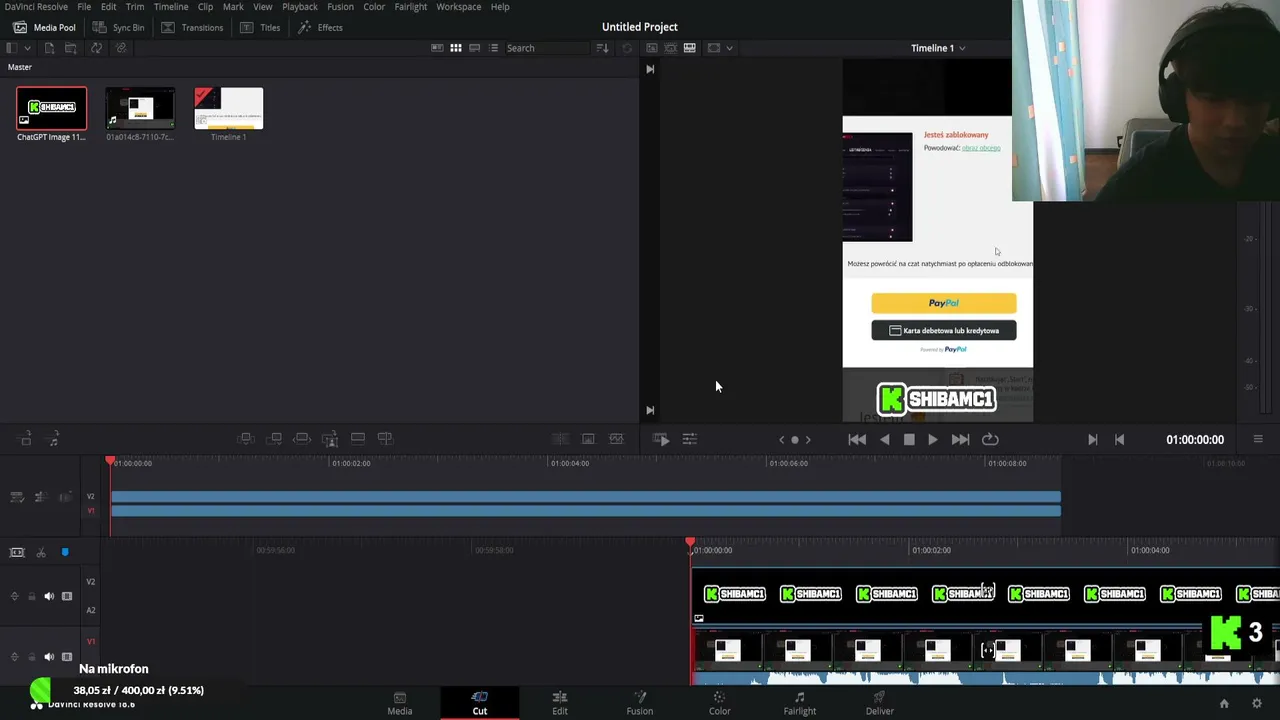Go to the last frame
Screen dimensions: 1280x720
(960, 439)
